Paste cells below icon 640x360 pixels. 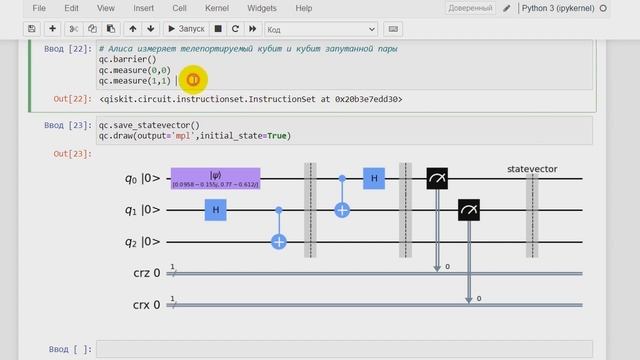[x=111, y=29]
